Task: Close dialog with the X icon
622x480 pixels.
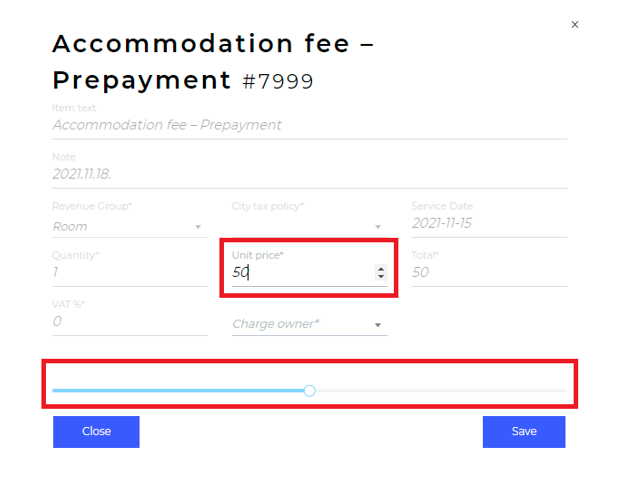Action: (x=574, y=25)
